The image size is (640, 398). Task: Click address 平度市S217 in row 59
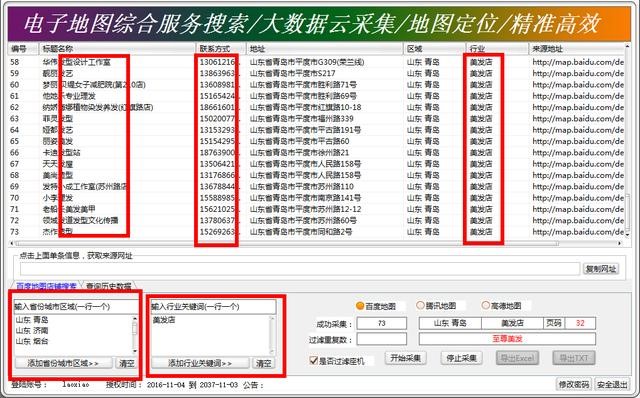[293, 73]
